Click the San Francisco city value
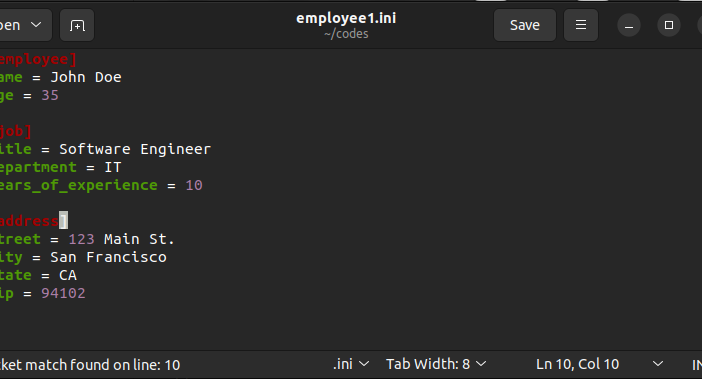 pyautogui.click(x=108, y=257)
